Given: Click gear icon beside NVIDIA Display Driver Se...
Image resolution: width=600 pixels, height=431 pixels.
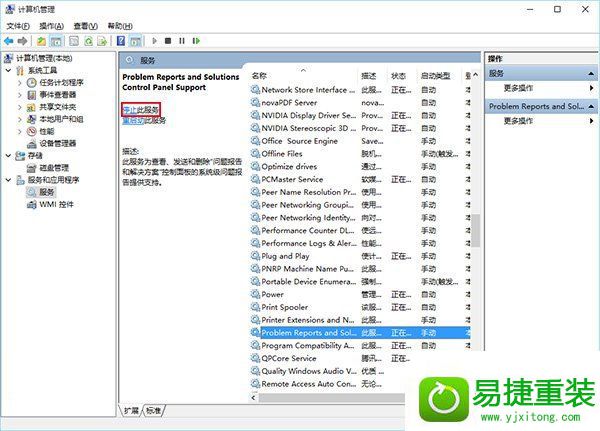Looking at the screenshot, I should click(255, 115).
